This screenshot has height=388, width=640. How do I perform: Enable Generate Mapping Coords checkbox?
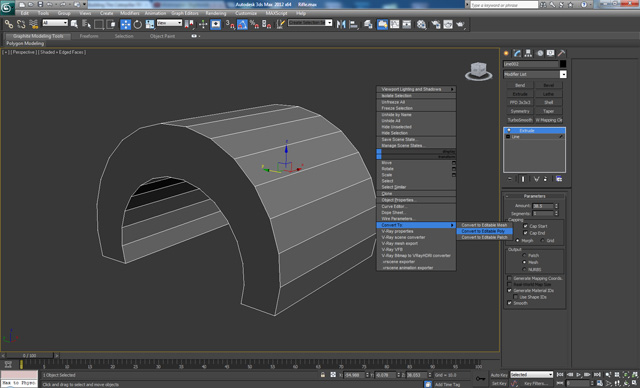pos(509,278)
